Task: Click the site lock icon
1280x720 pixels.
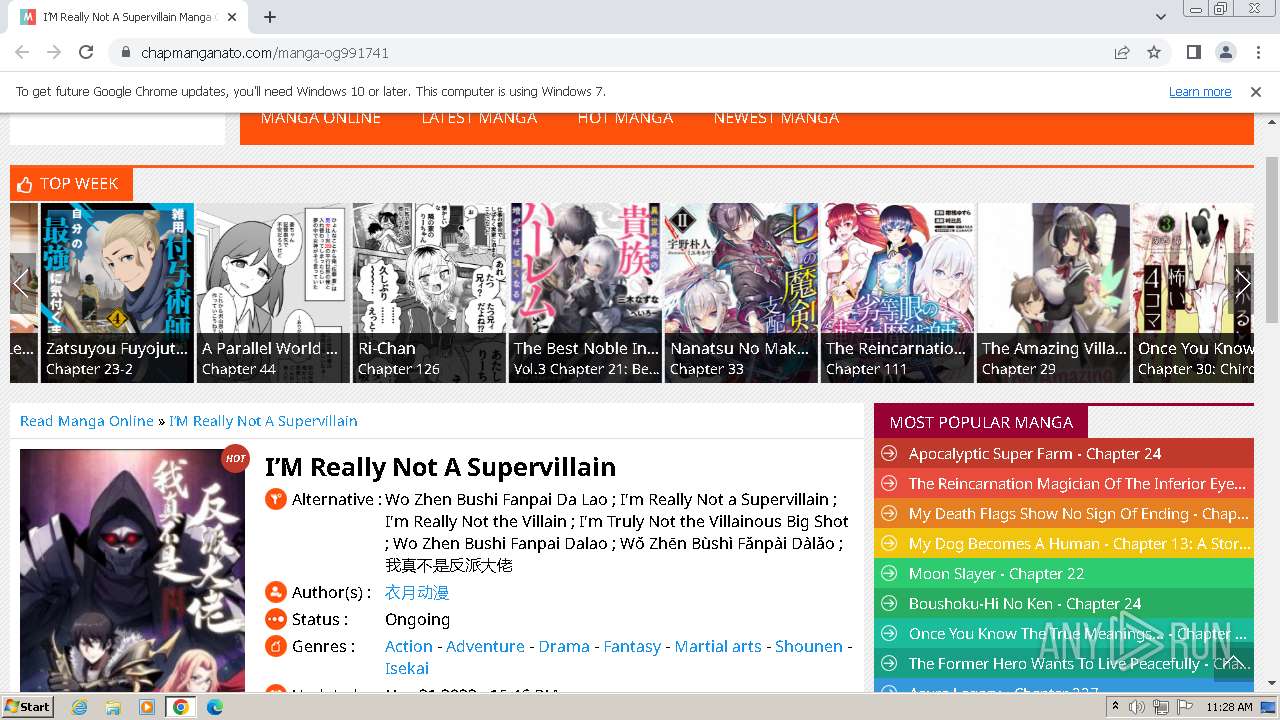Action: [125, 52]
